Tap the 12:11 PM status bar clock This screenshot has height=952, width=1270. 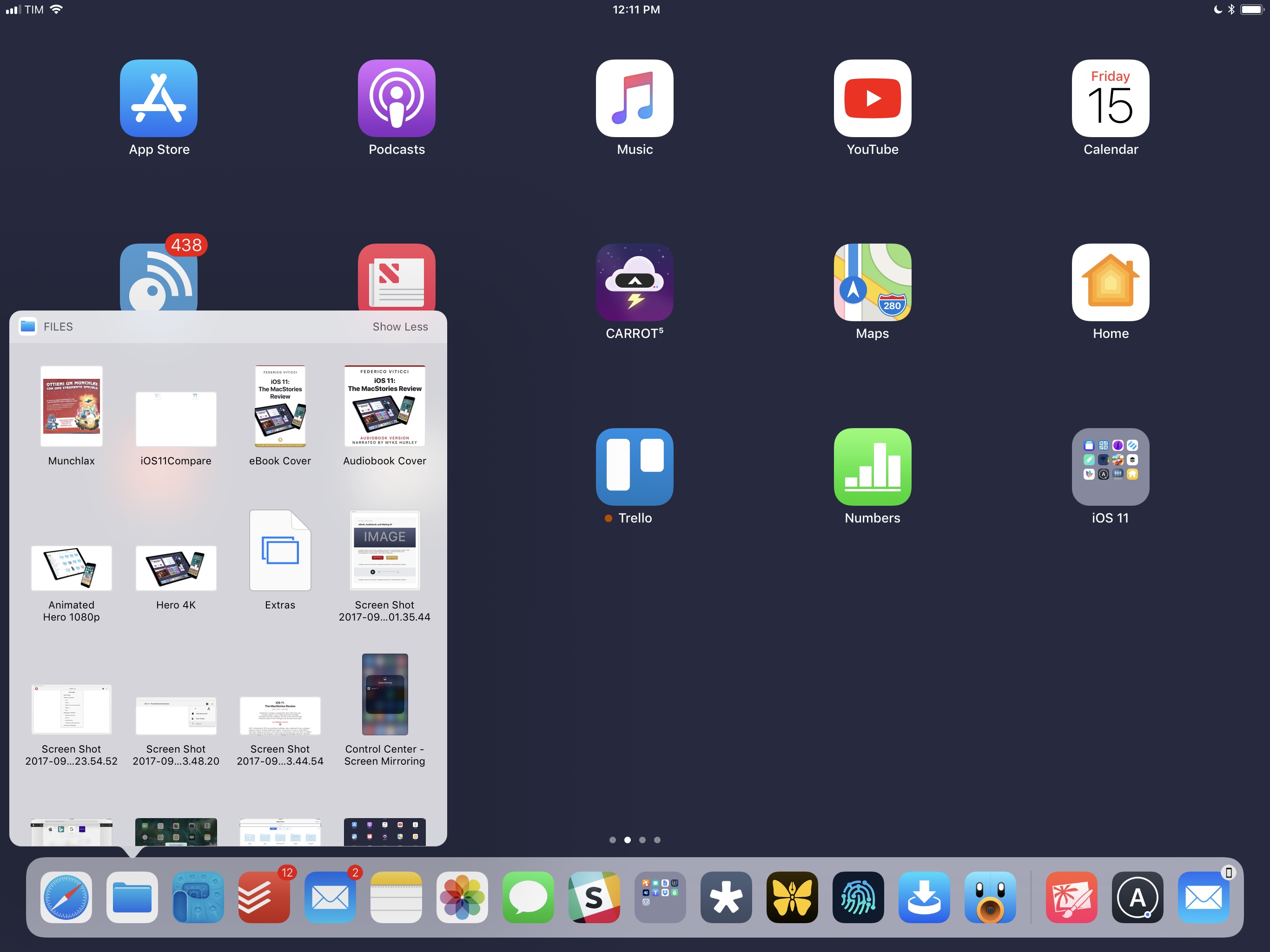point(635,10)
